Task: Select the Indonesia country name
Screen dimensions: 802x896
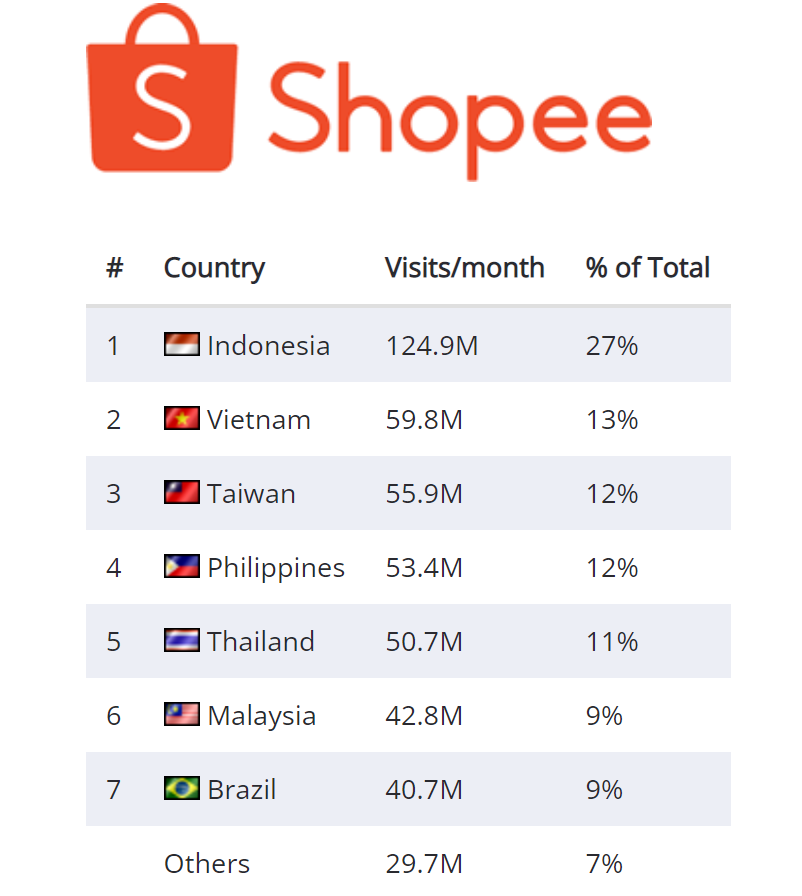Action: click(x=268, y=346)
